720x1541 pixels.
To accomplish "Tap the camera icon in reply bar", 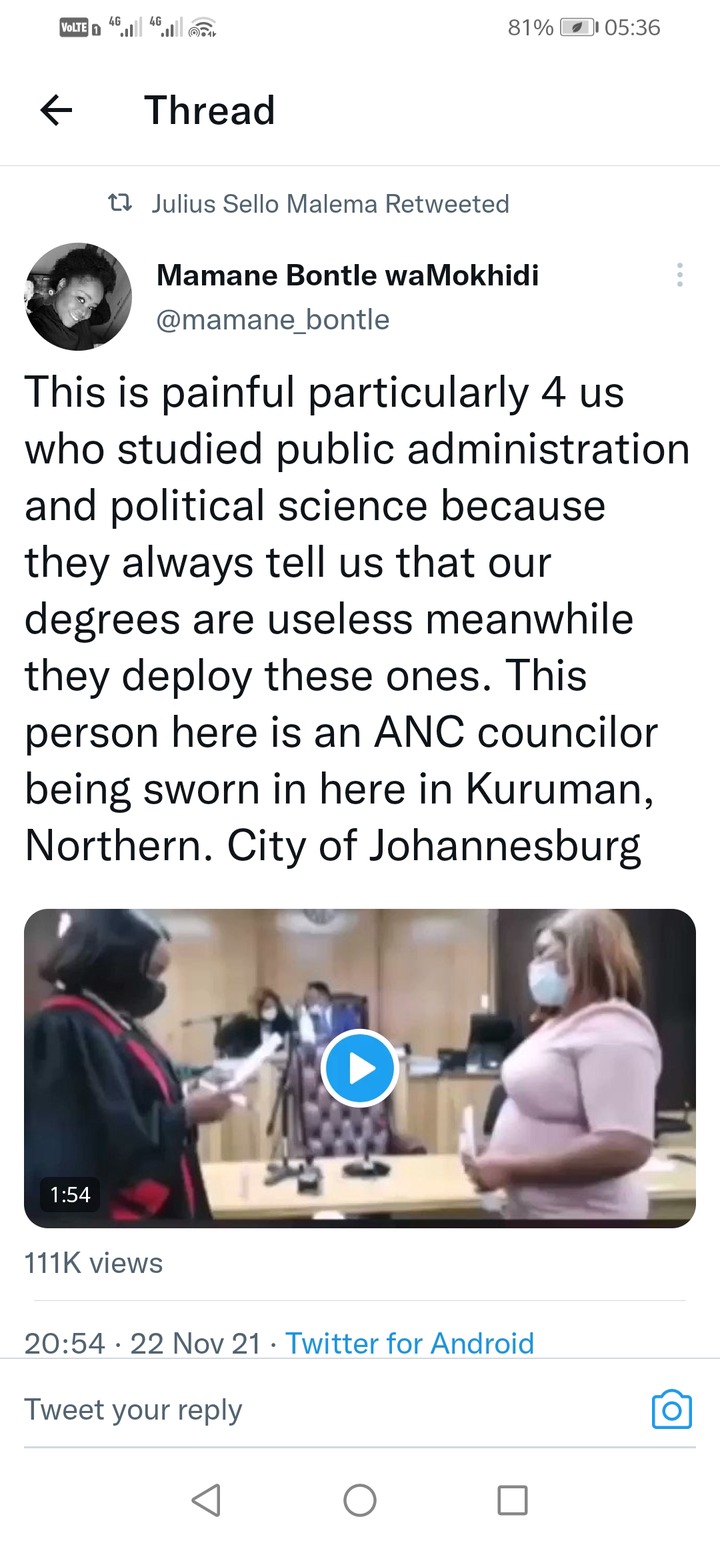I will coord(671,1409).
